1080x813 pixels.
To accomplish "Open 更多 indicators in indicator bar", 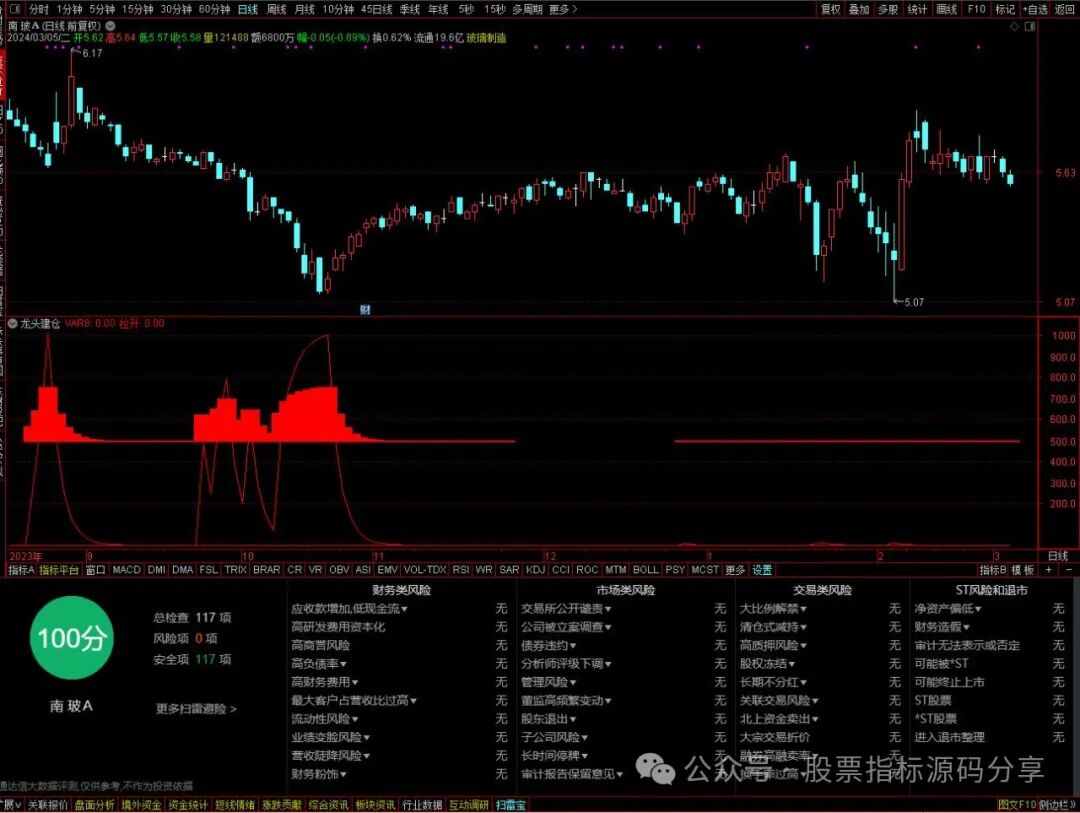I will pos(735,570).
